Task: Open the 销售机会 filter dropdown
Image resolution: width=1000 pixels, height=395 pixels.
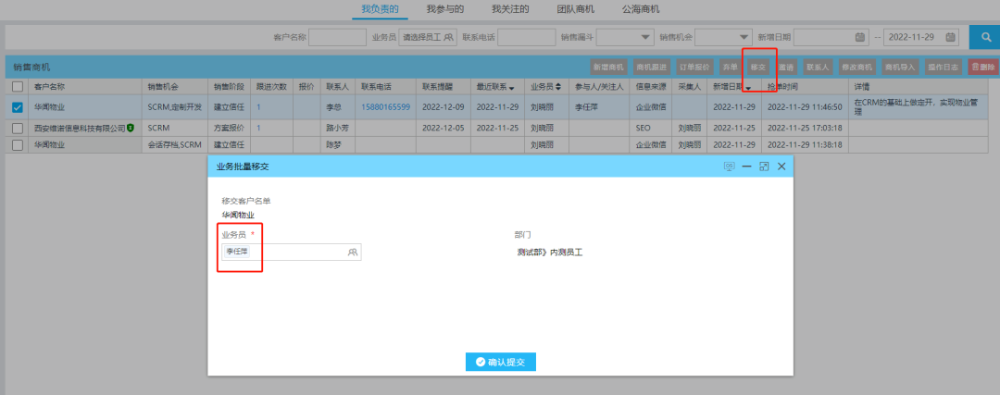Action: point(724,37)
